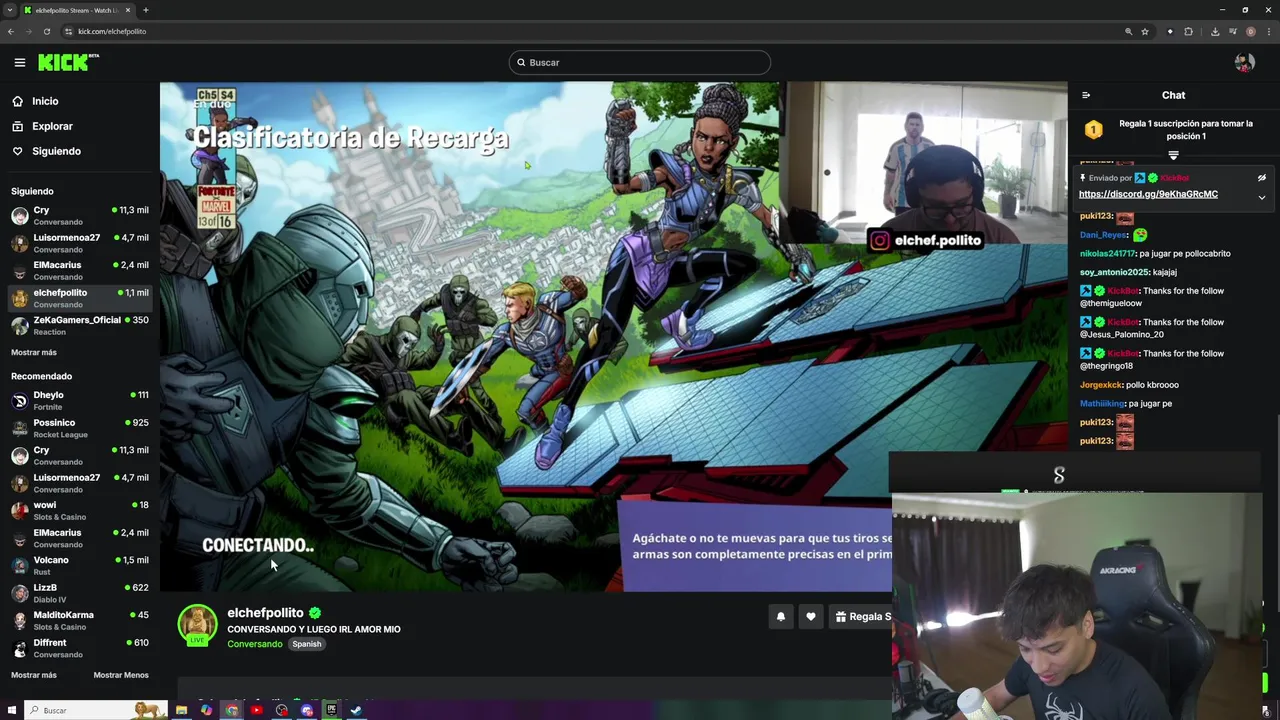Open browser media controls icon
The height and width of the screenshot is (720, 1280).
coord(1232,31)
